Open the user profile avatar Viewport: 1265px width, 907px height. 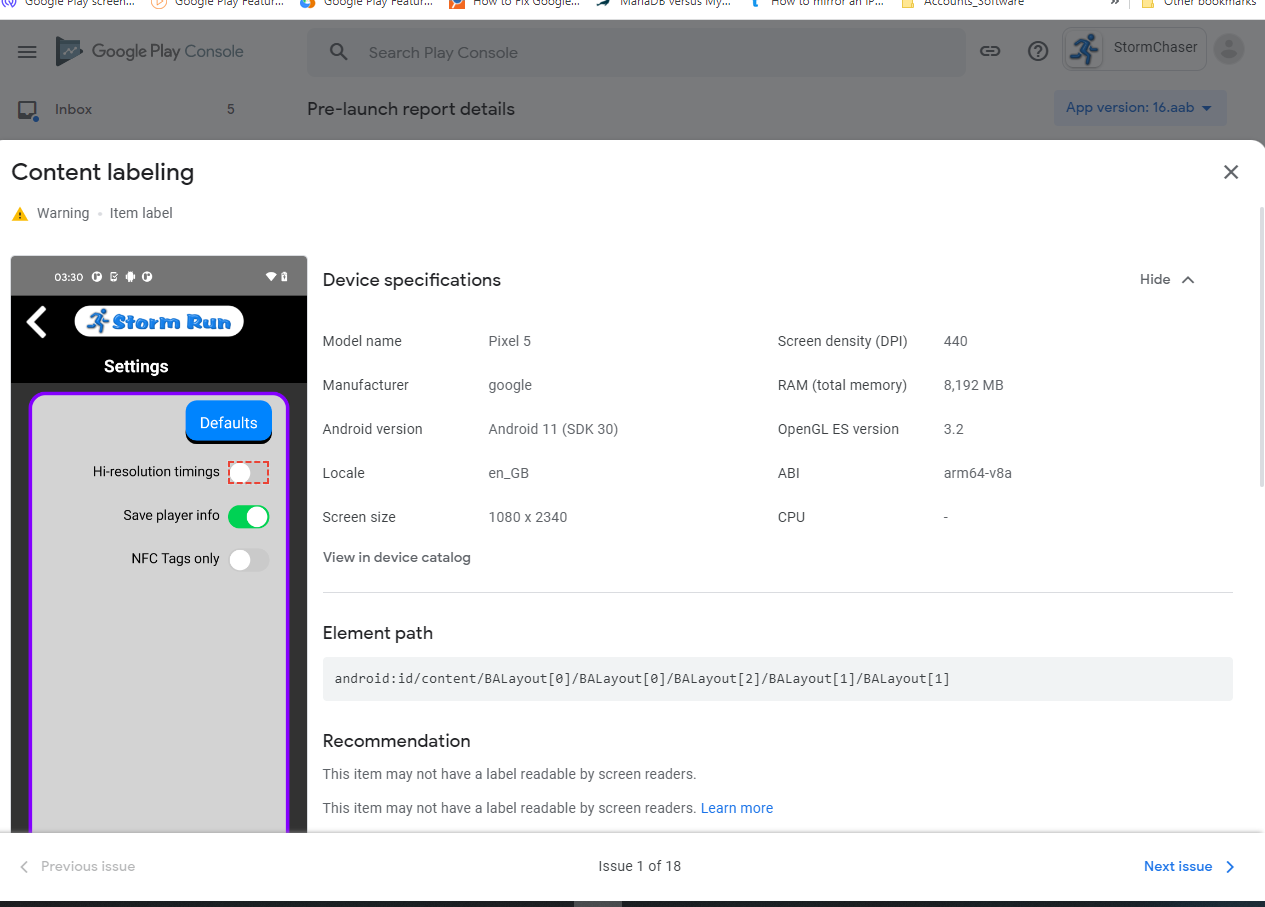pos(1229,49)
